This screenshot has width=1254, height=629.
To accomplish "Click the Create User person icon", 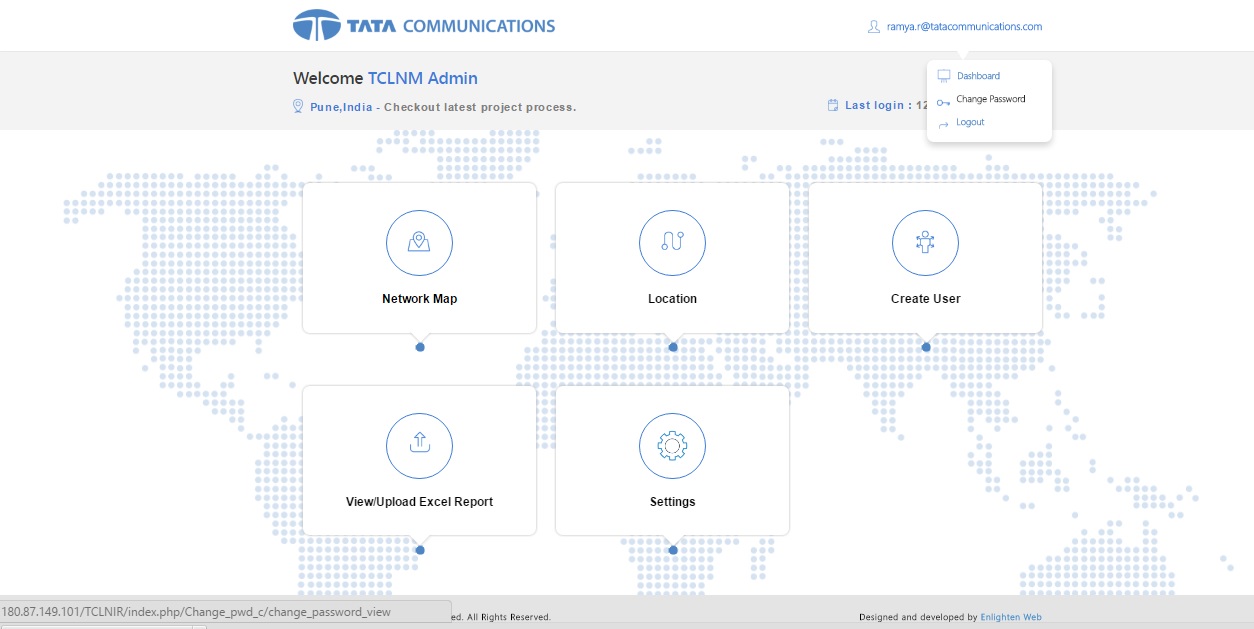I will pyautogui.click(x=925, y=243).
